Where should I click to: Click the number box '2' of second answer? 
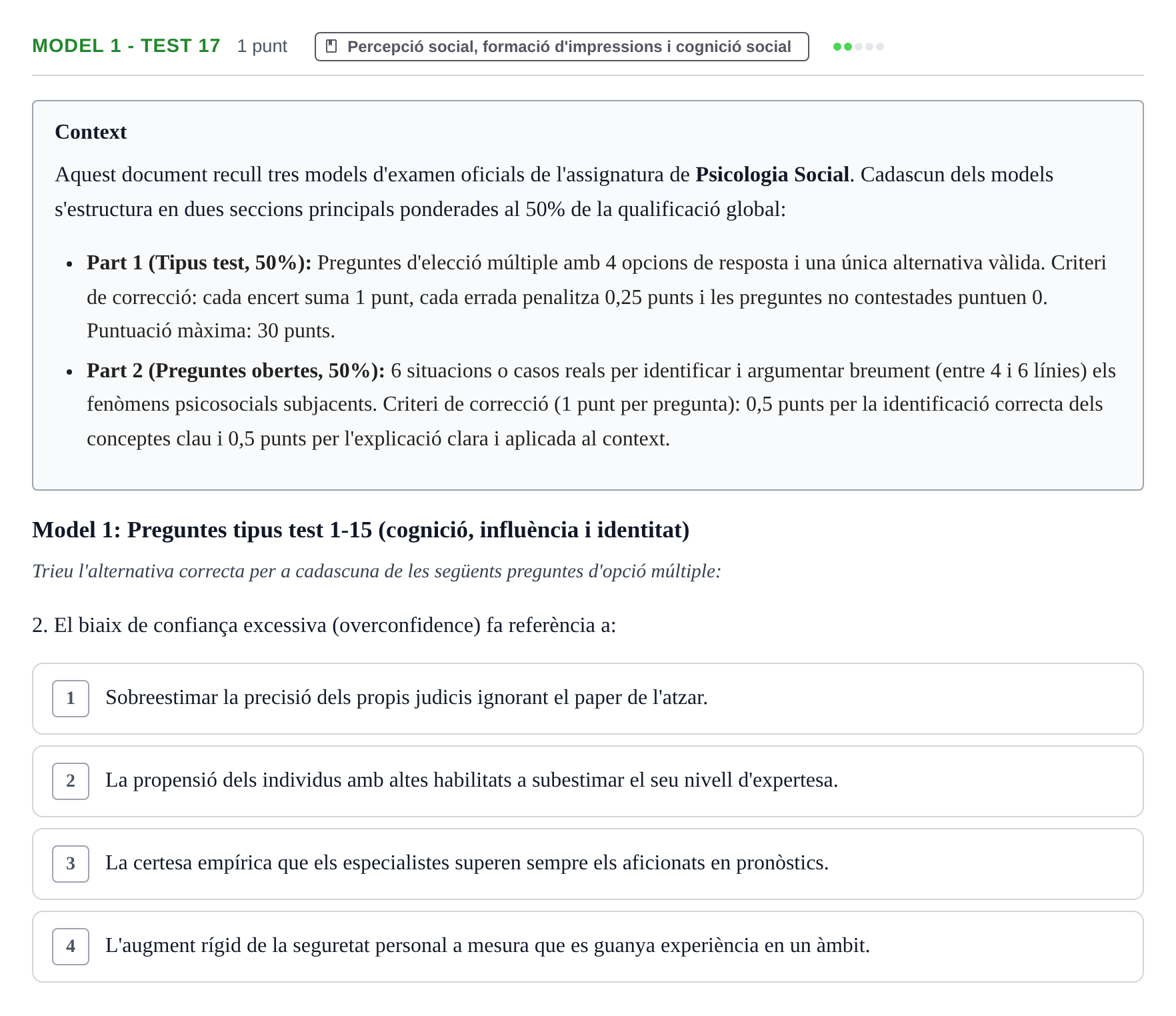[71, 781]
